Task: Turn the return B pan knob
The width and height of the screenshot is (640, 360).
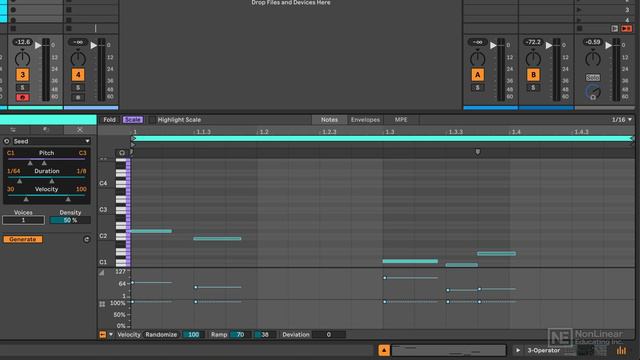Action: (x=533, y=59)
